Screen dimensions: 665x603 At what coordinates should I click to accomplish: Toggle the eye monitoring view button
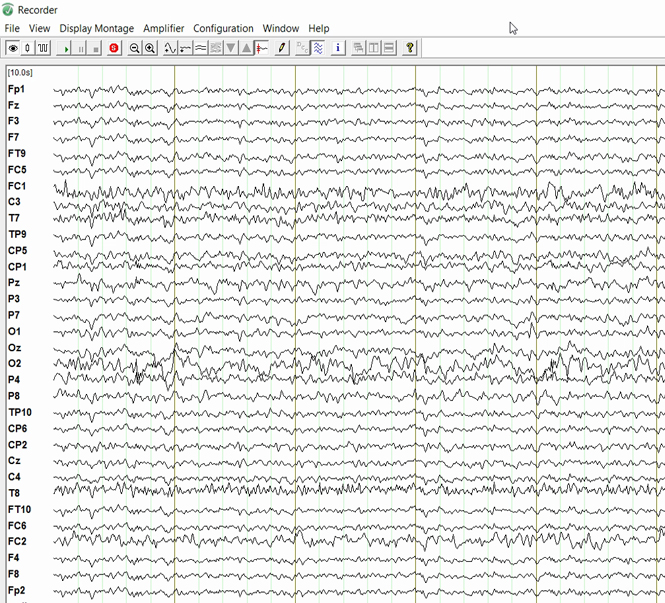point(13,48)
